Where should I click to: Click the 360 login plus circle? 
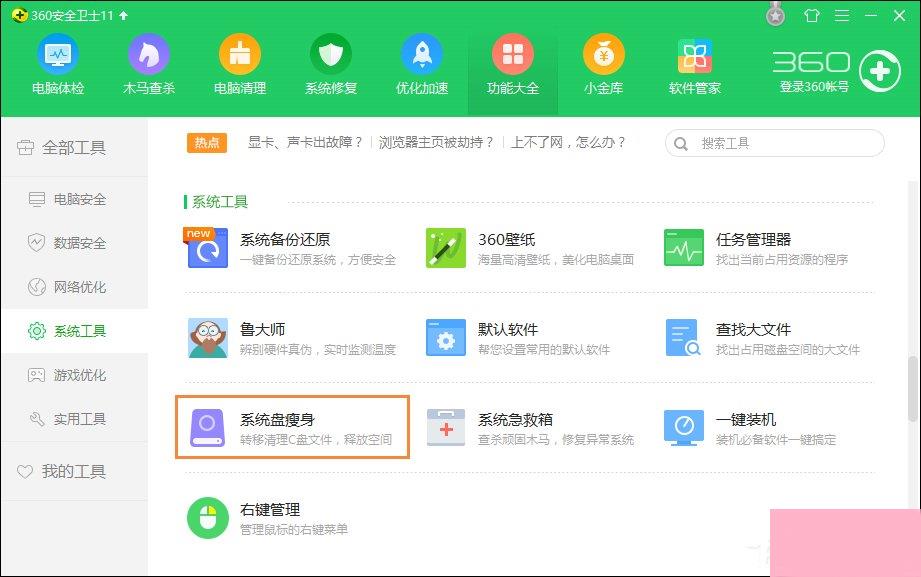[x=879, y=71]
